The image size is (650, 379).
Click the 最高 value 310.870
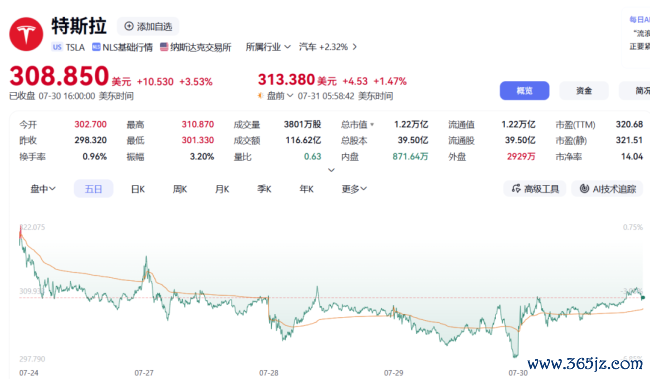tap(198, 124)
